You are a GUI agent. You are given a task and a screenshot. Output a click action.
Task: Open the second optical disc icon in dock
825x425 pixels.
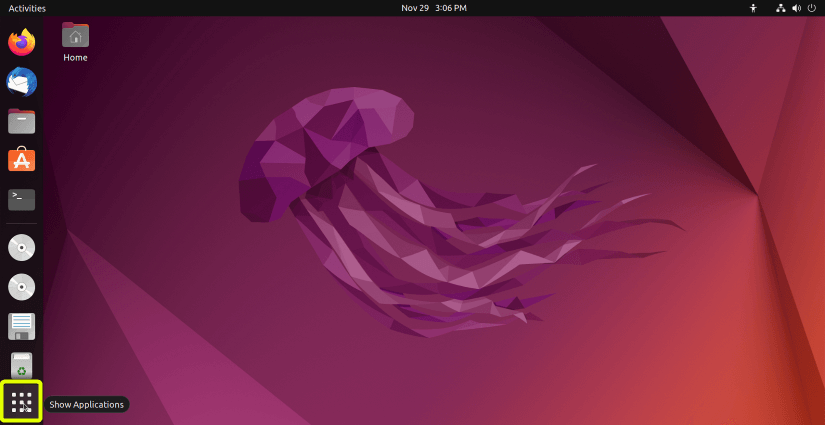(x=22, y=287)
